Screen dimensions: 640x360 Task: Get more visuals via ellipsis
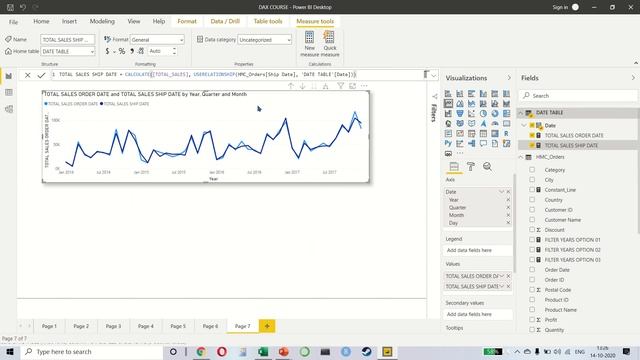point(460,153)
